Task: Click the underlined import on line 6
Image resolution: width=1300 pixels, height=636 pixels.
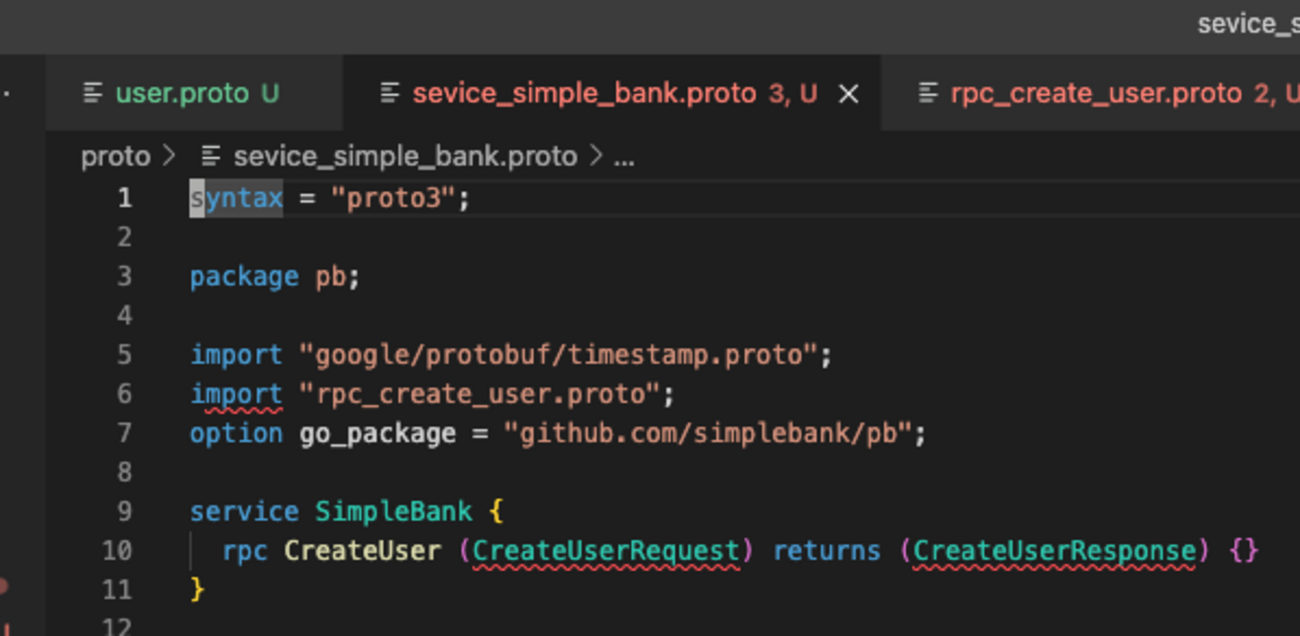Action: click(236, 394)
